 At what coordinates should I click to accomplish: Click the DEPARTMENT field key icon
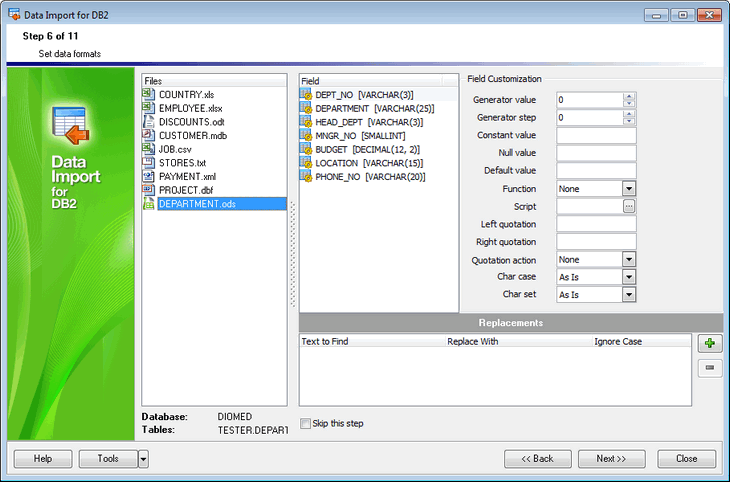coord(306,108)
